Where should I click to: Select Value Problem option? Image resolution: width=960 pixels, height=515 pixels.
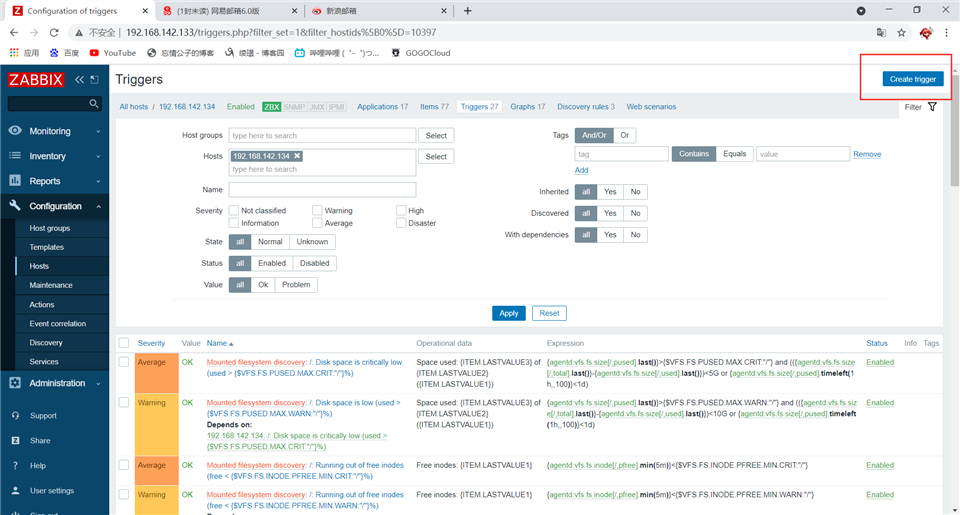pos(296,285)
